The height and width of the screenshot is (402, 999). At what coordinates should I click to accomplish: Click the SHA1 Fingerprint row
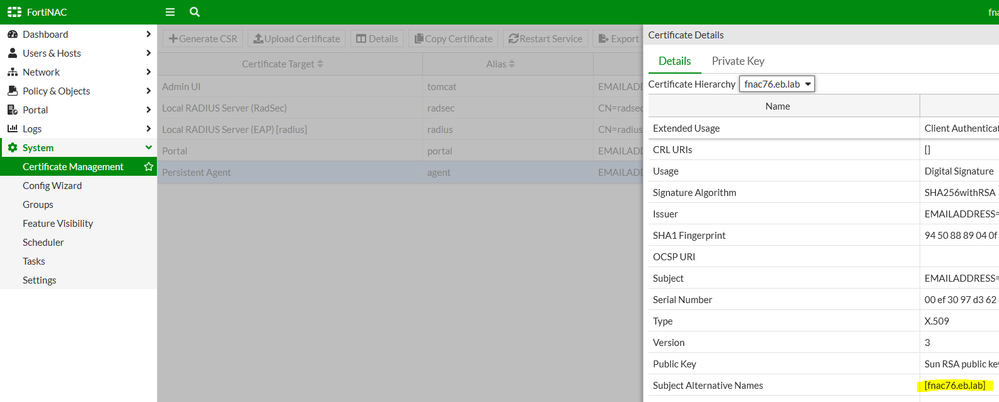click(x=824, y=236)
